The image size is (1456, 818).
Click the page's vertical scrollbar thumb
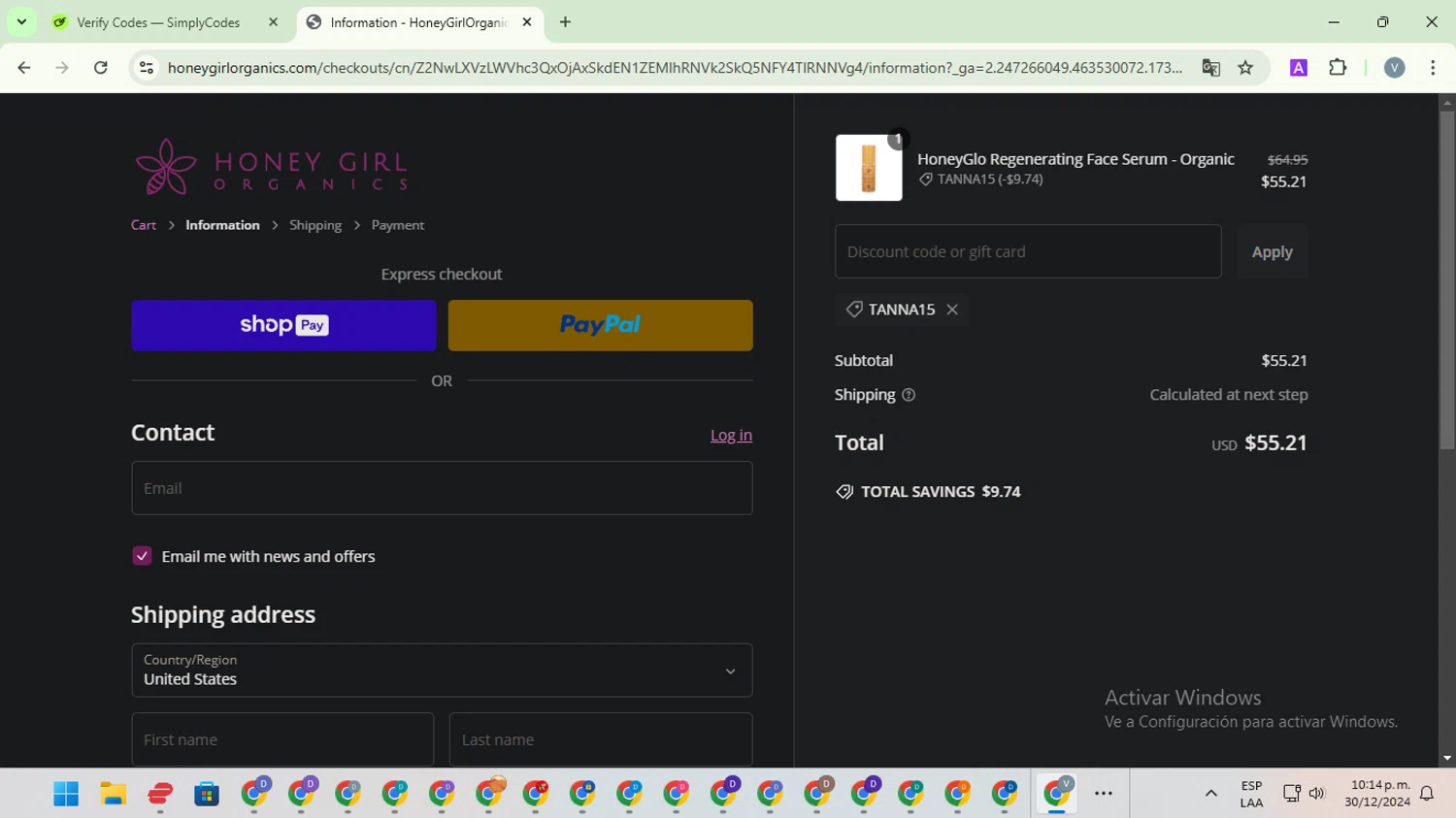[1447, 279]
